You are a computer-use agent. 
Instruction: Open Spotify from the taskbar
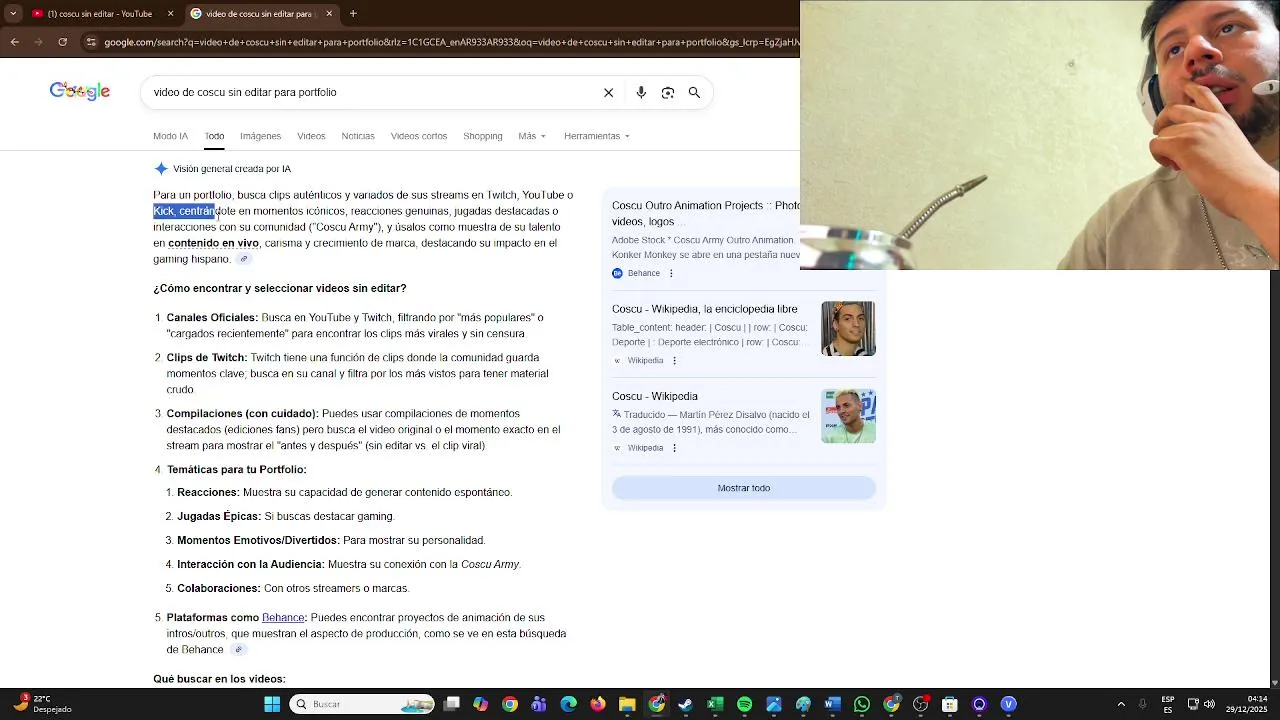click(744, 704)
